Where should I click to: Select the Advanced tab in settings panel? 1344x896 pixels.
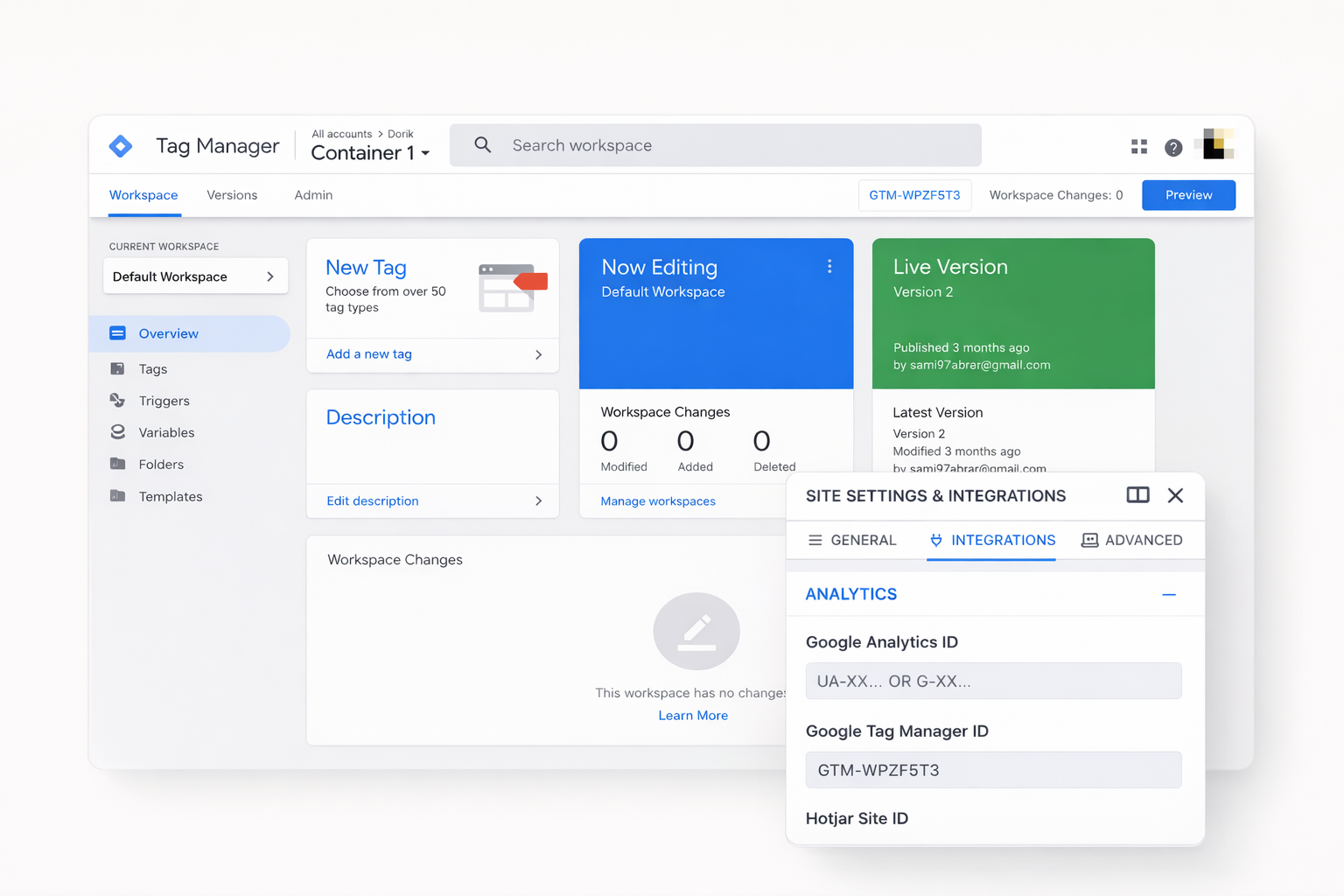pyautogui.click(x=1132, y=540)
